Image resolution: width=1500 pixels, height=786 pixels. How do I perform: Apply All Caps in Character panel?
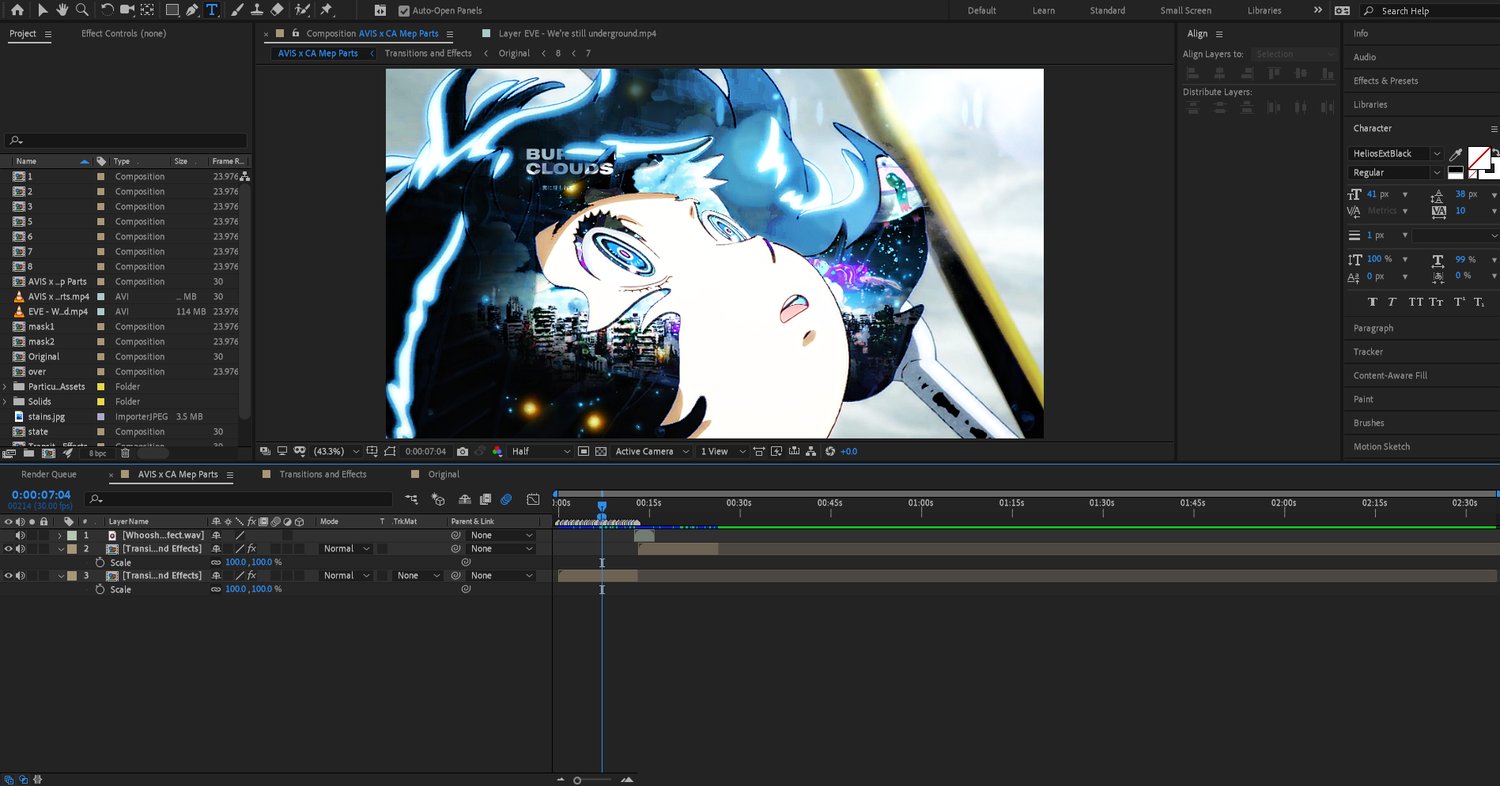(1416, 302)
